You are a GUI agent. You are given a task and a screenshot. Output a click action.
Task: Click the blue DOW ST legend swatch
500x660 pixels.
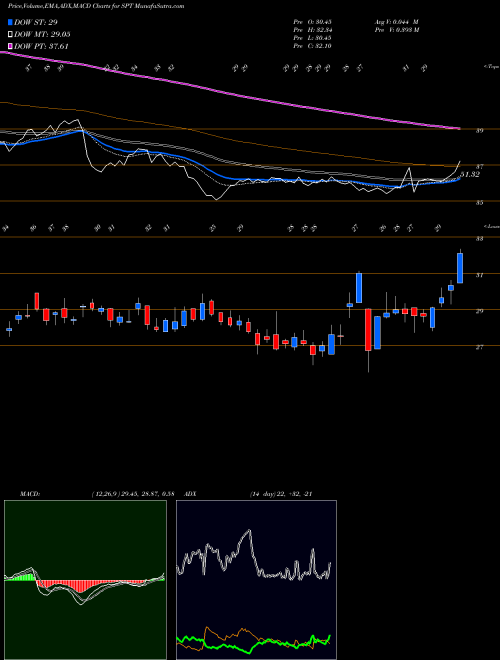coord(10,22)
